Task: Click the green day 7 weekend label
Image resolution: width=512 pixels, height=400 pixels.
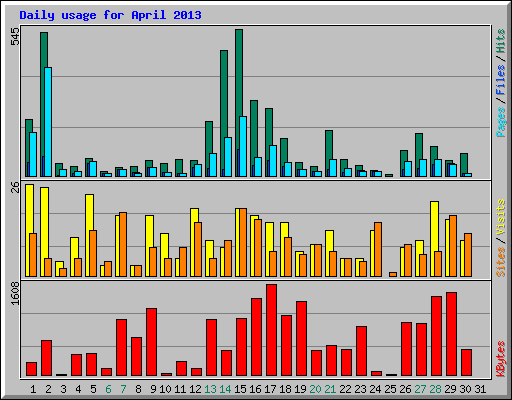Action: pos(123,389)
